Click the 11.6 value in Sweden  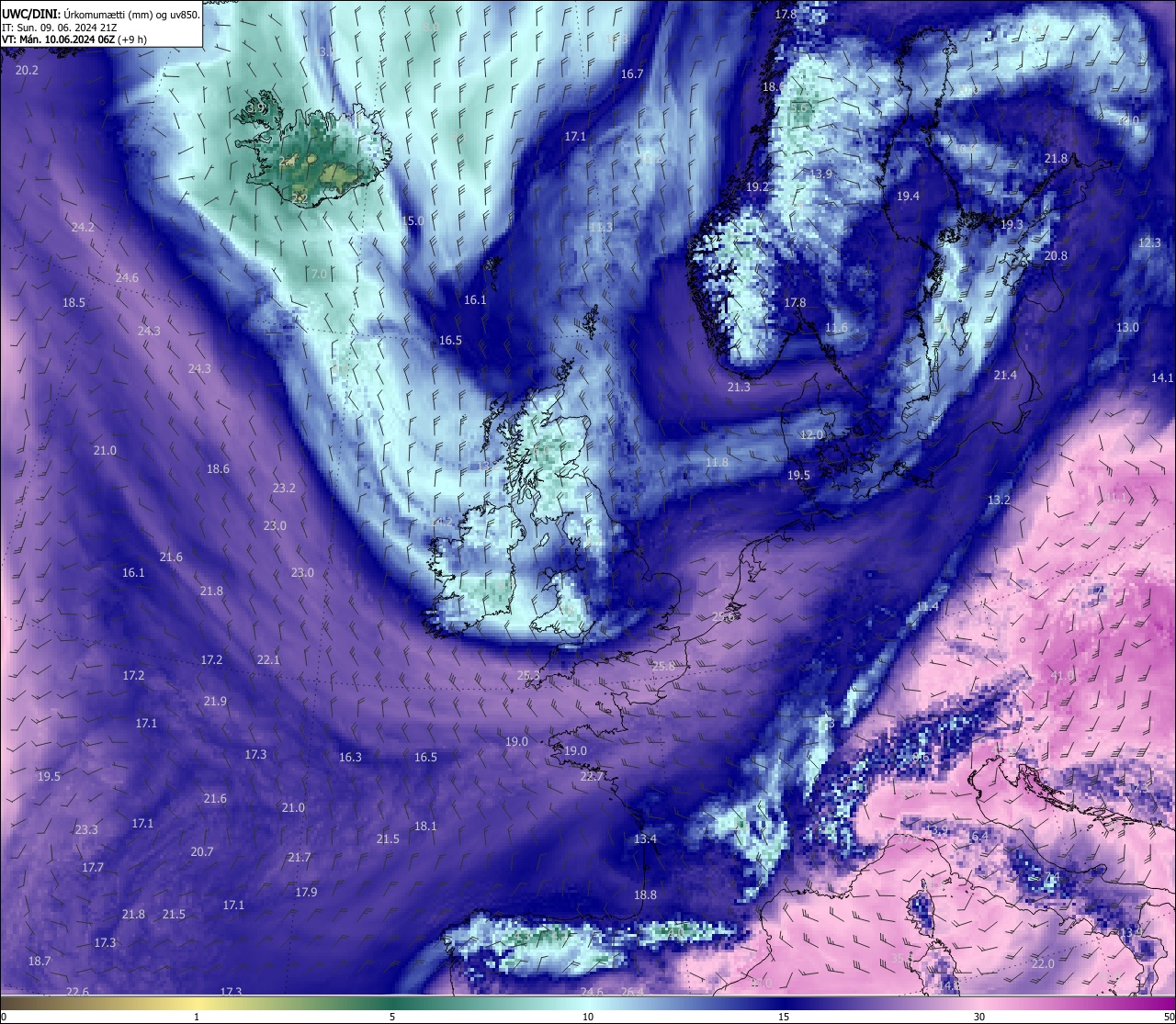[836, 327]
